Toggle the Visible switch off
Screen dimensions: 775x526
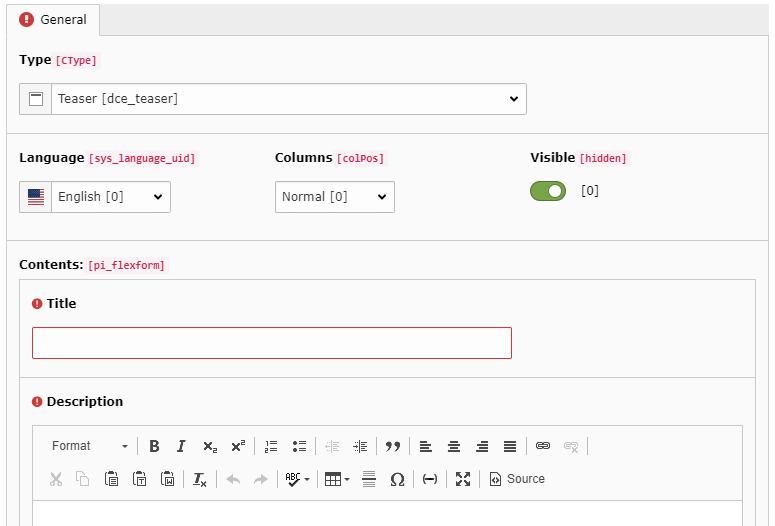pyautogui.click(x=548, y=191)
